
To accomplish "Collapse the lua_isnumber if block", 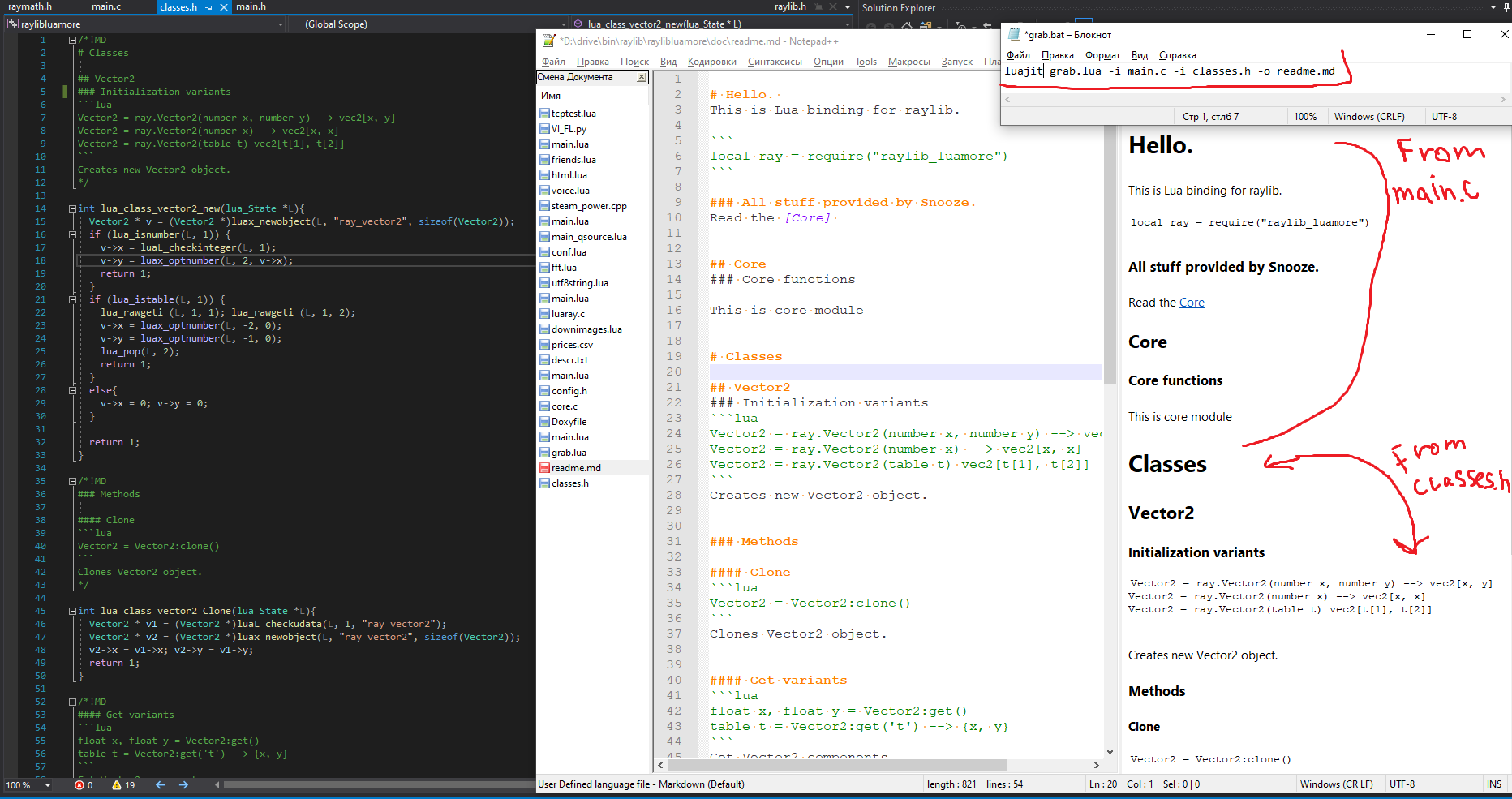I will tap(72, 234).
